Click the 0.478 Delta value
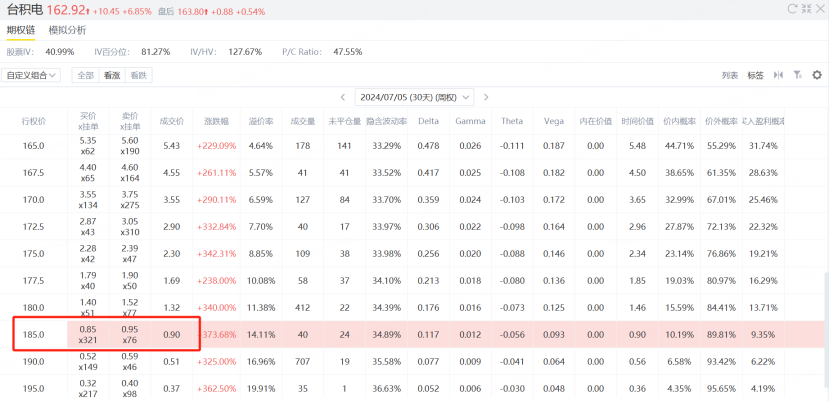Viewport: 829px width, 403px height. (428, 146)
